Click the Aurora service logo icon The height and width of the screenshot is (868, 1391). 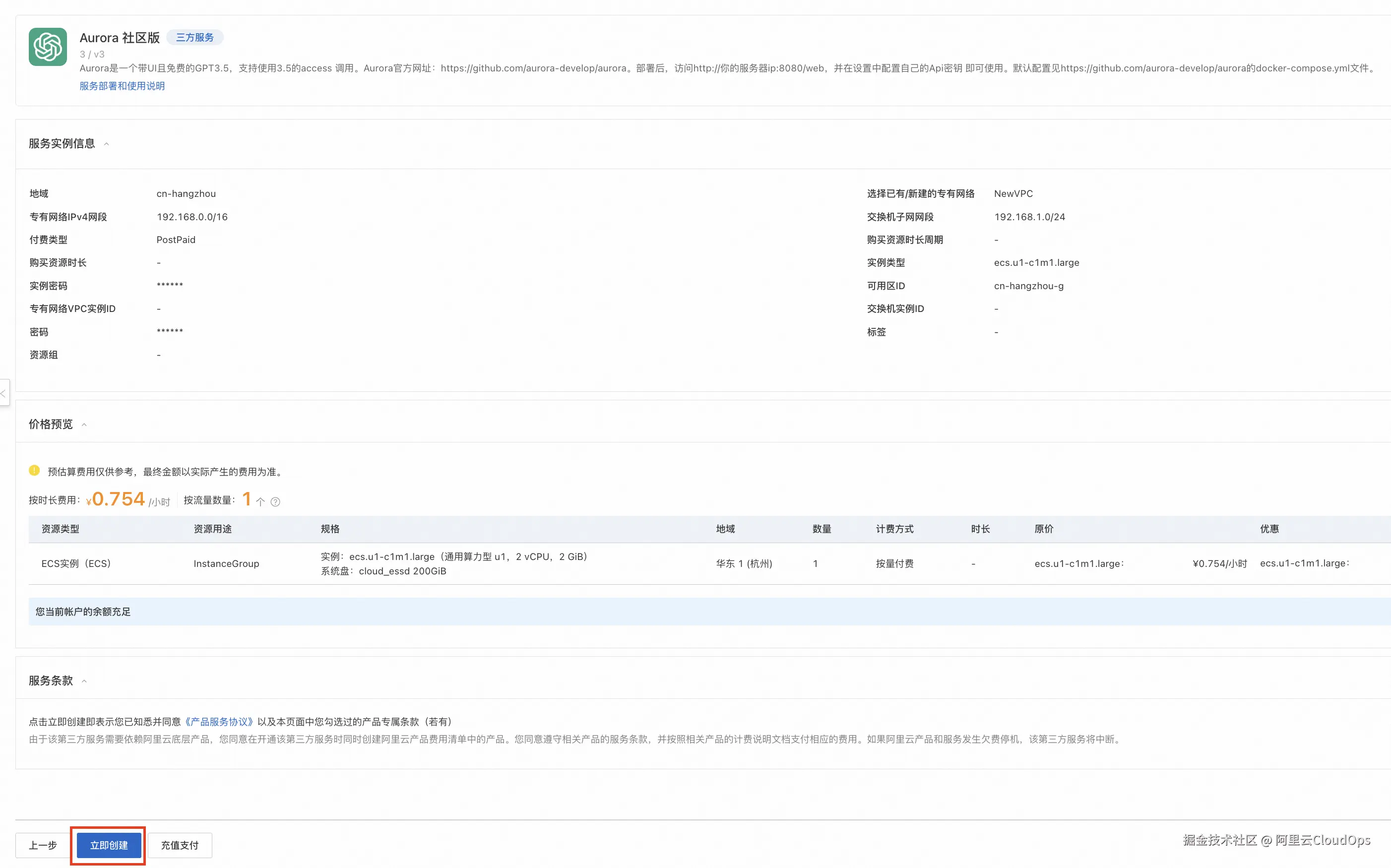point(48,47)
